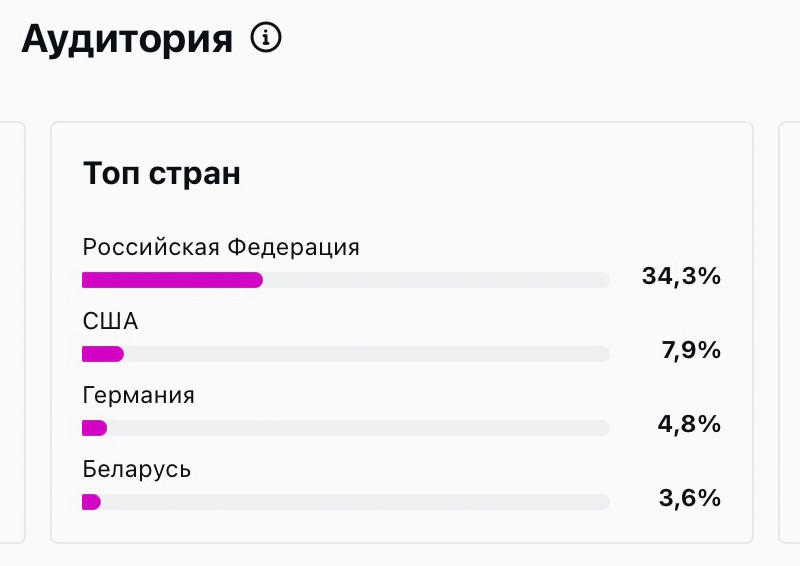This screenshot has width=800, height=566.
Task: Click the 4,8% percentage value
Action: coord(689,425)
